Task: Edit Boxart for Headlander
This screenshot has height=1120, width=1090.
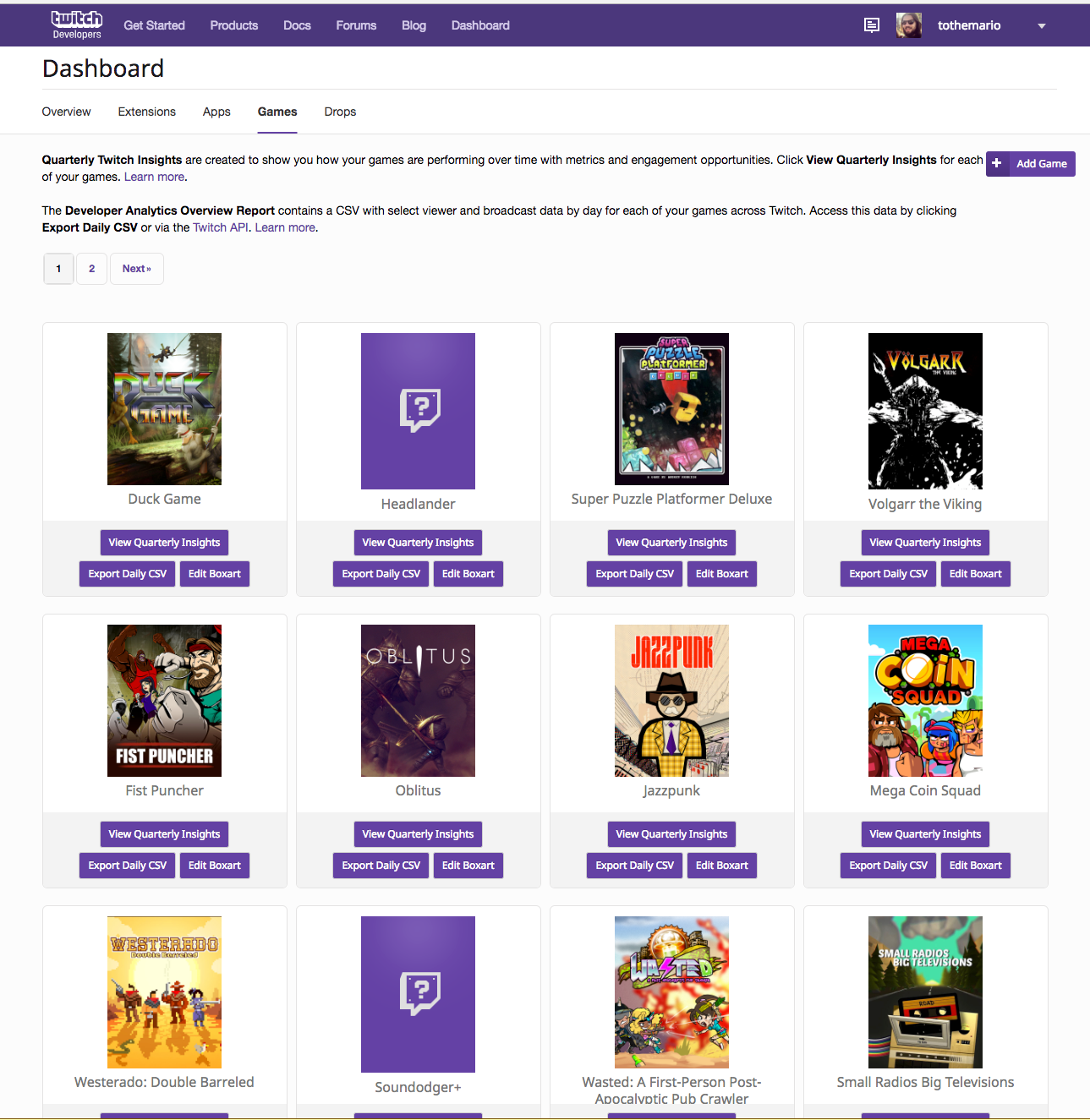Action: [468, 574]
